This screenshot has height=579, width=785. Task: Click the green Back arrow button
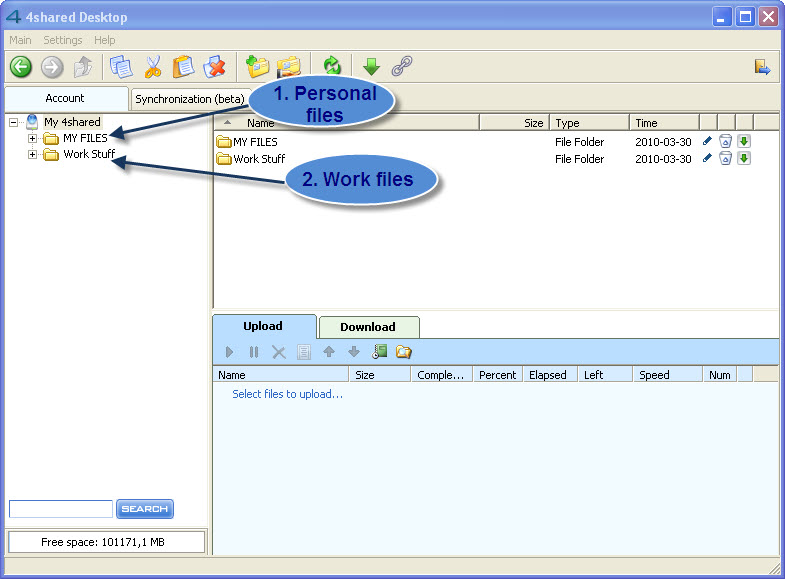(x=21, y=67)
